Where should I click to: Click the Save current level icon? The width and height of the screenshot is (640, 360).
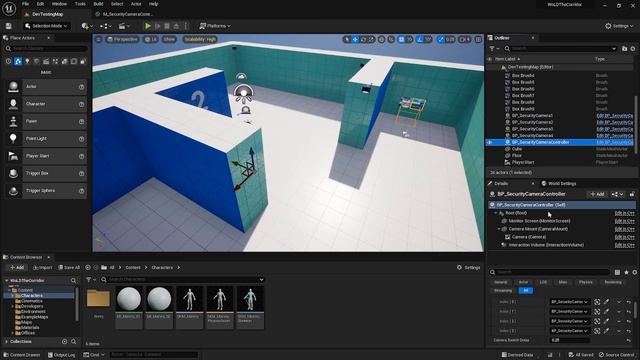[x=9, y=26]
